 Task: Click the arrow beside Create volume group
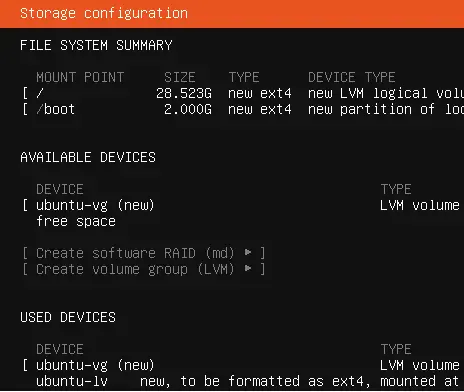tap(248, 269)
